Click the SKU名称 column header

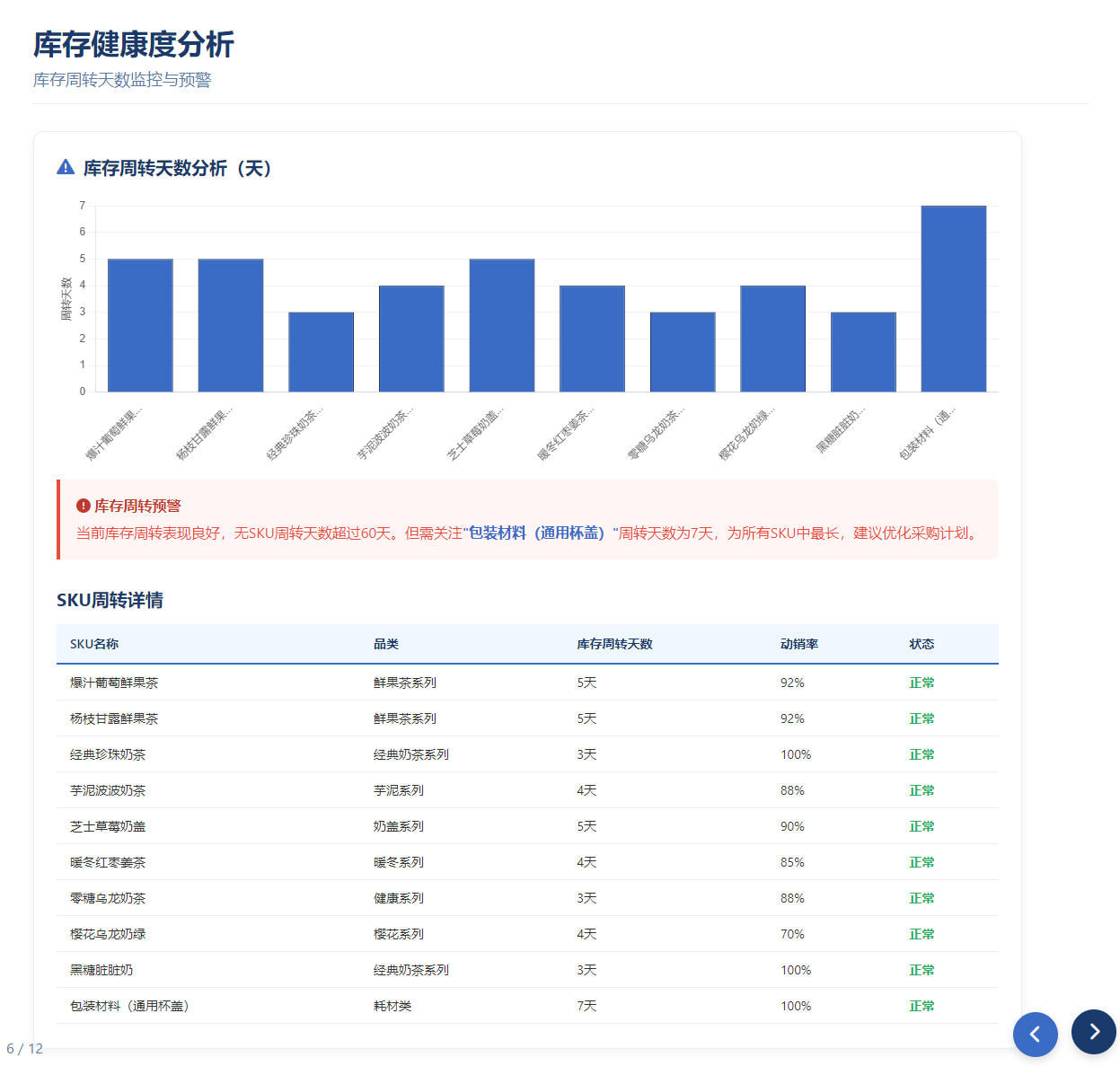94,644
